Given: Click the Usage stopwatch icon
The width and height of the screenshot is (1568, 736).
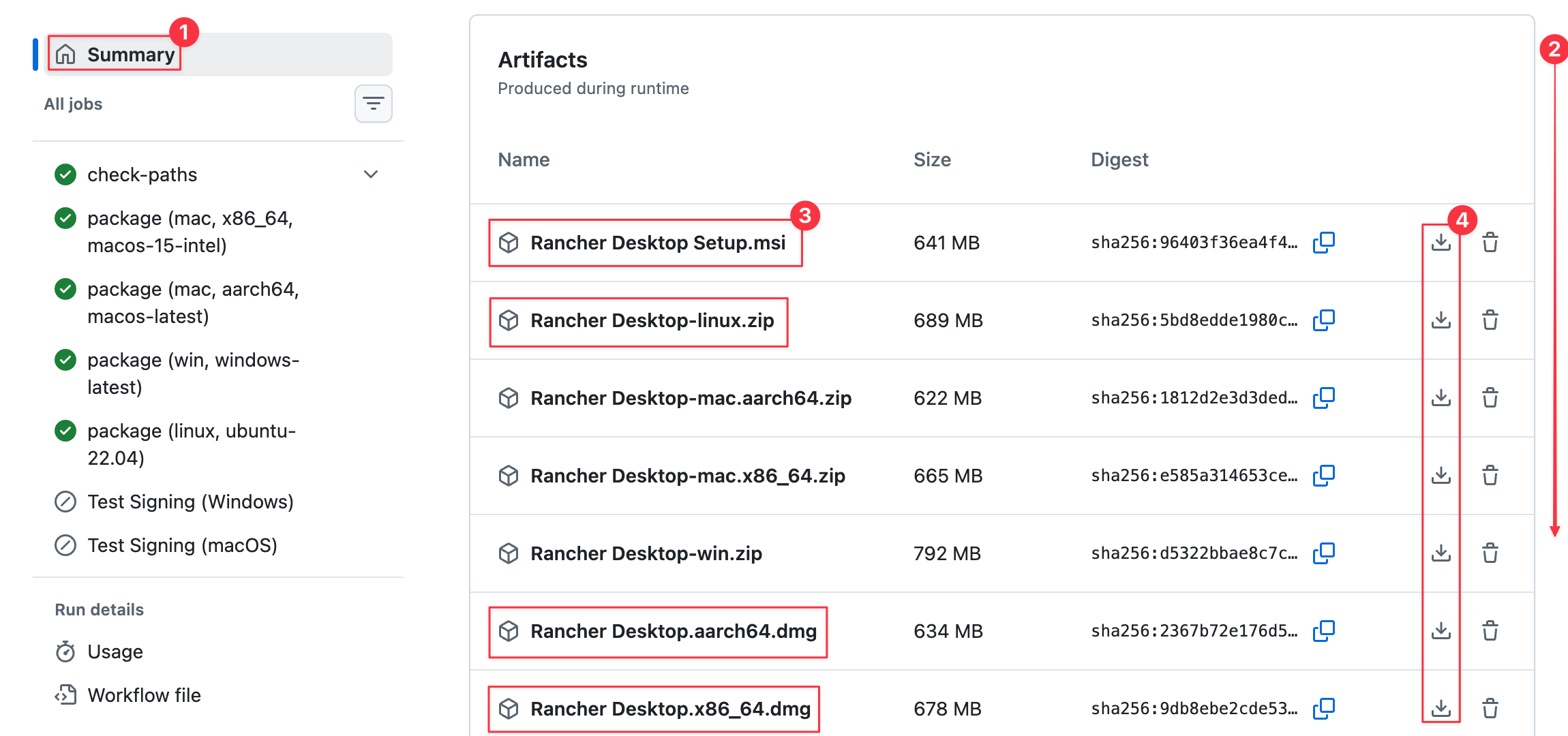Looking at the screenshot, I should pos(65,651).
